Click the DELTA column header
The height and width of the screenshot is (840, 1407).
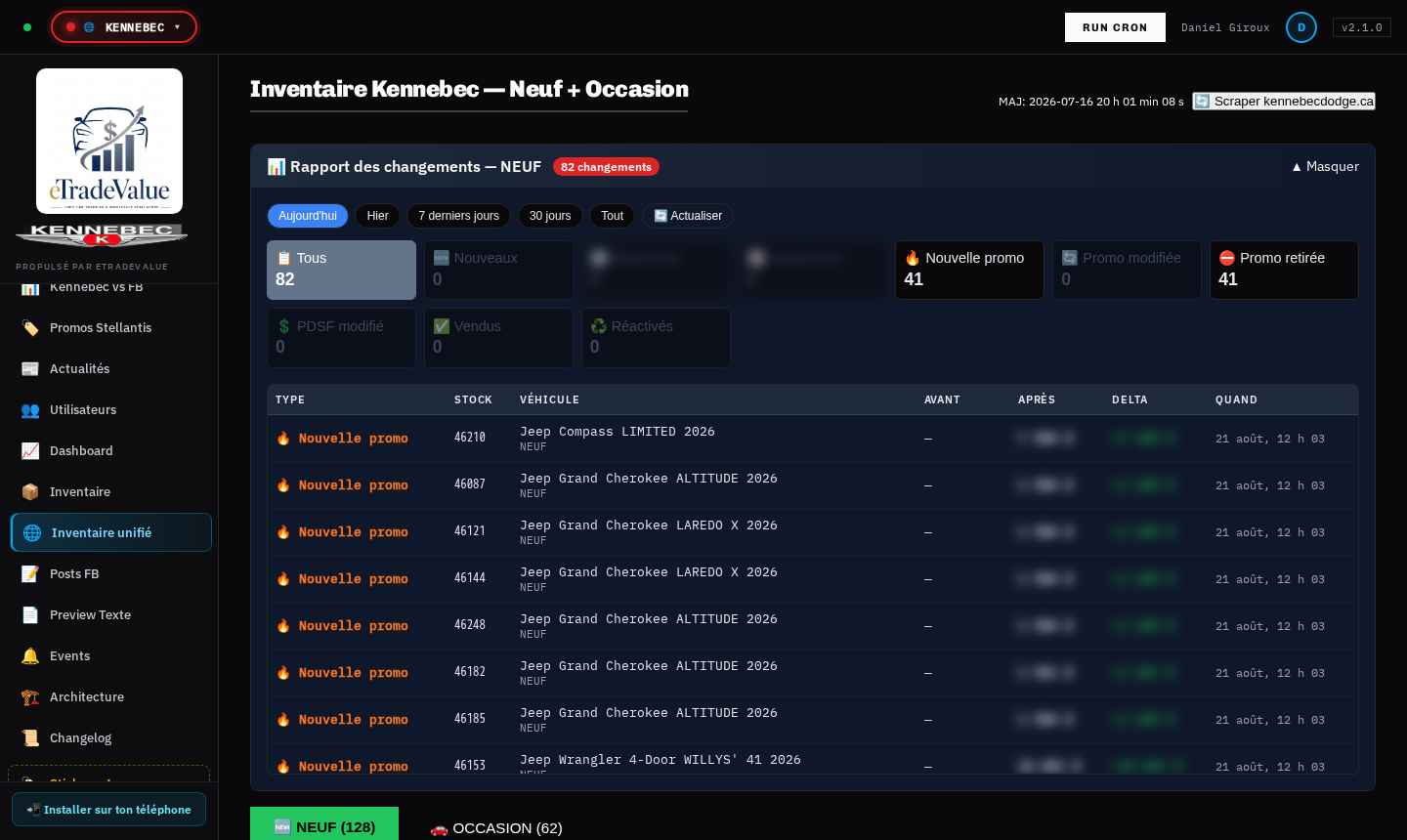[1130, 399]
